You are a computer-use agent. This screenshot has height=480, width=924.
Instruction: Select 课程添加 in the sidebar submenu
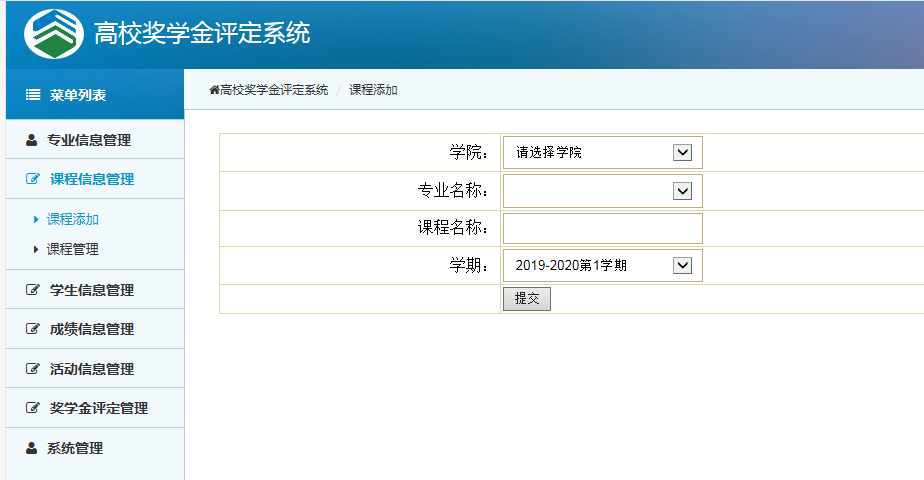click(73, 219)
